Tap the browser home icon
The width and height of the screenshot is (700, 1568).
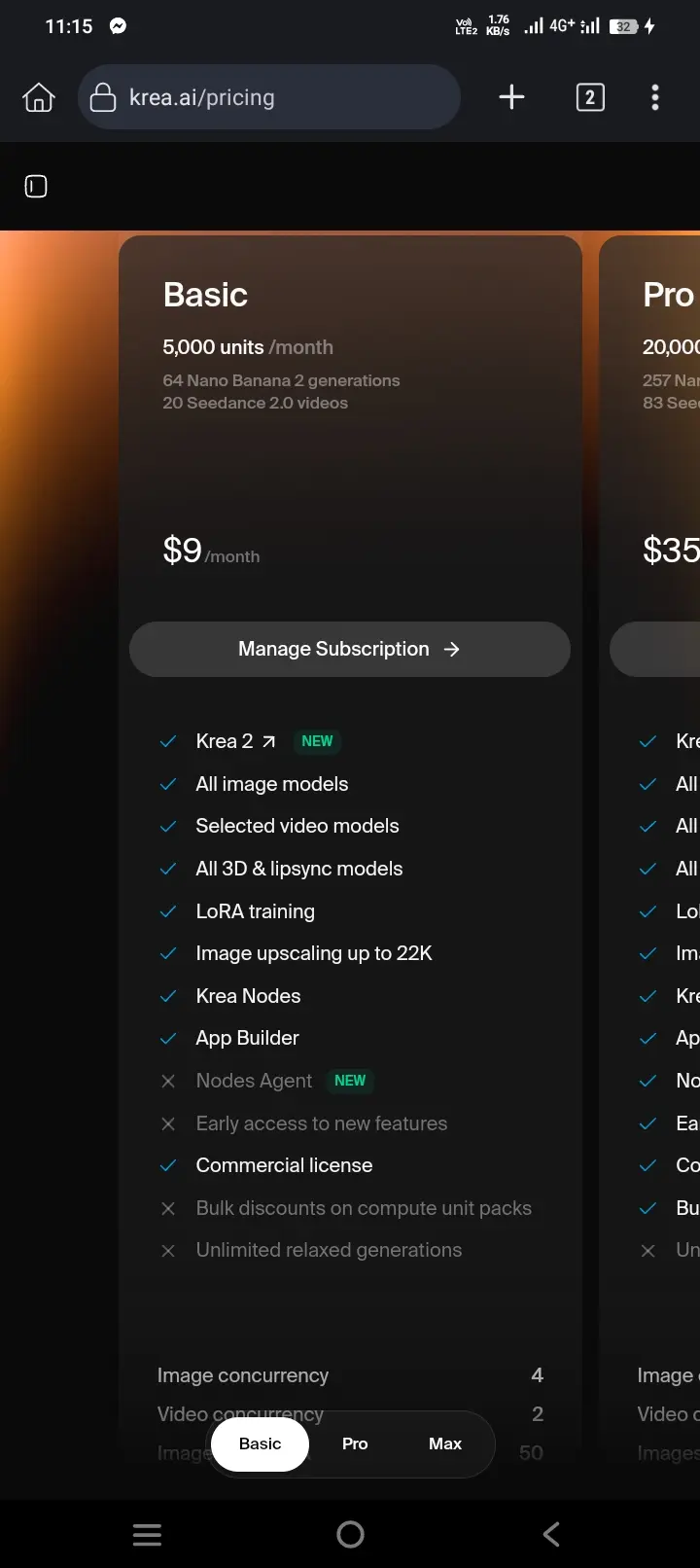pos(39,97)
